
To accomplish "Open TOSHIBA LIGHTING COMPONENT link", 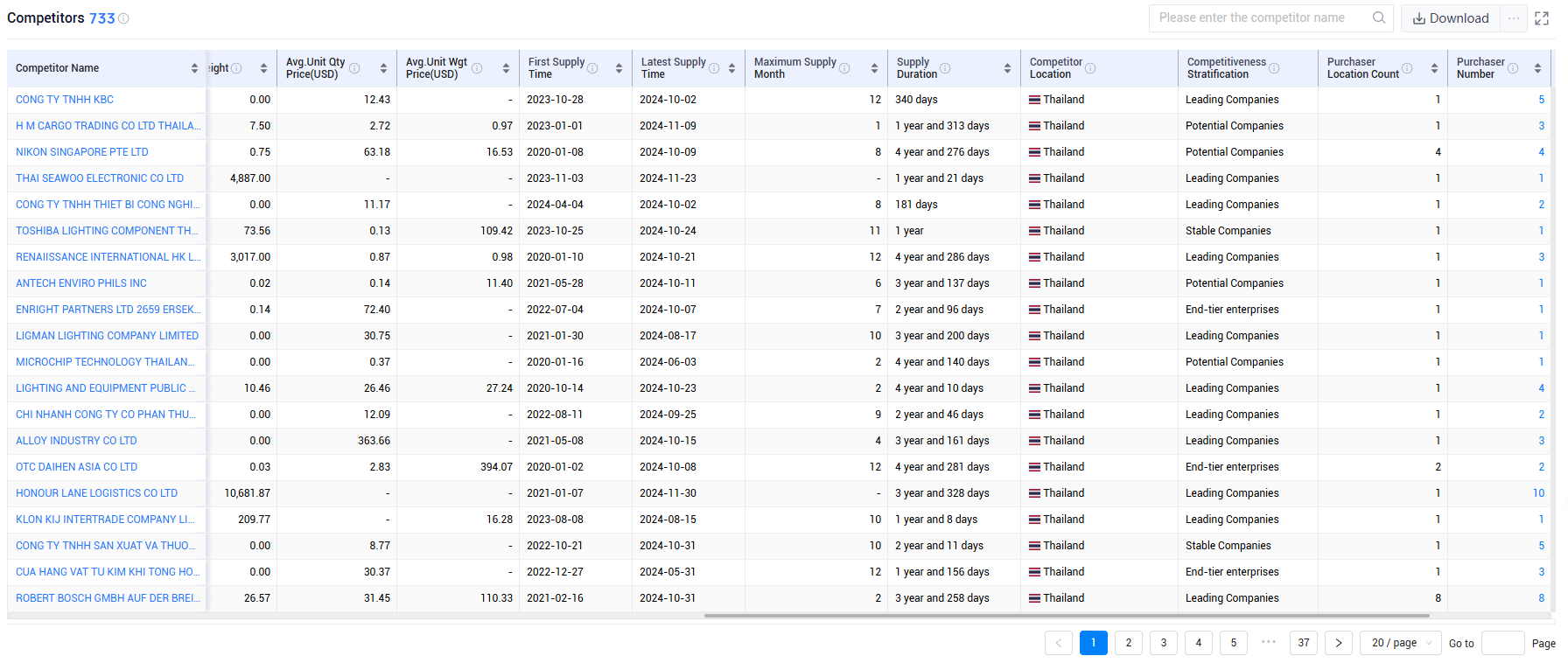I will click(107, 231).
